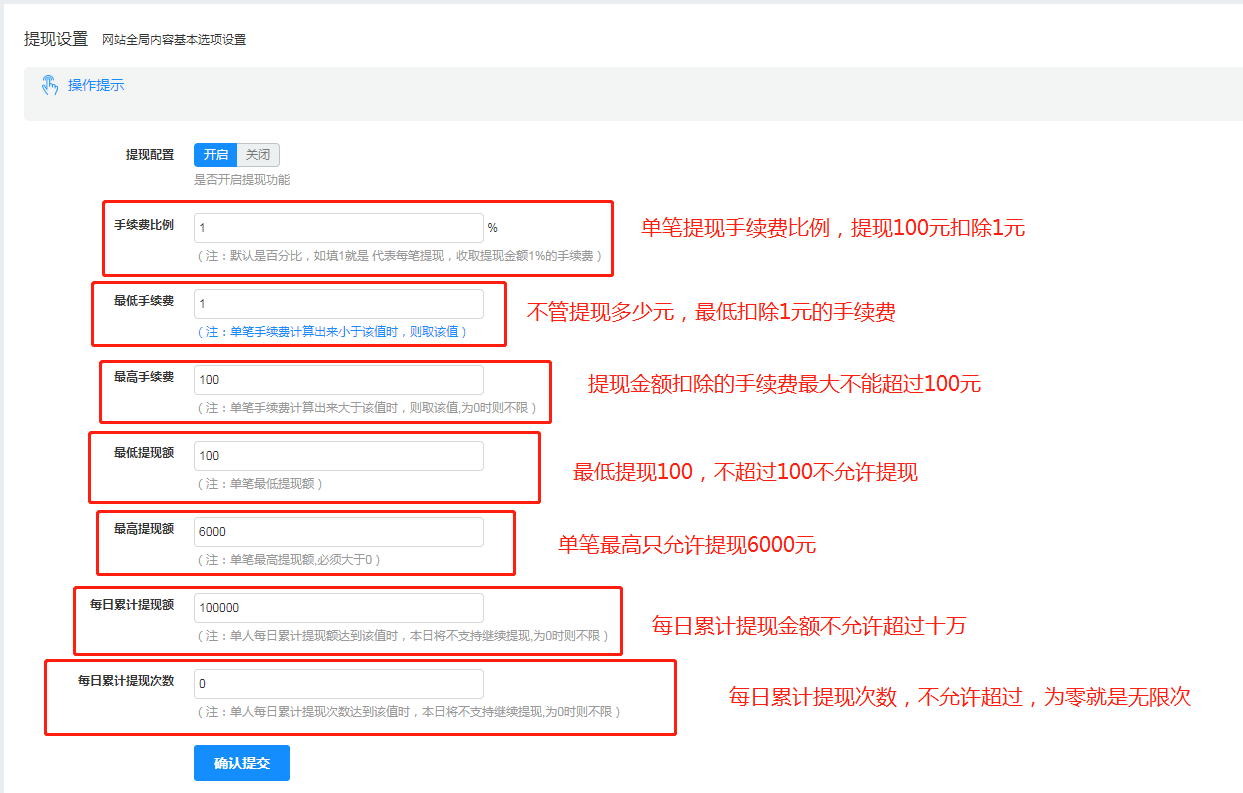Focus the 手续费比例 input field
This screenshot has width=1243, height=793.
pos(338,228)
